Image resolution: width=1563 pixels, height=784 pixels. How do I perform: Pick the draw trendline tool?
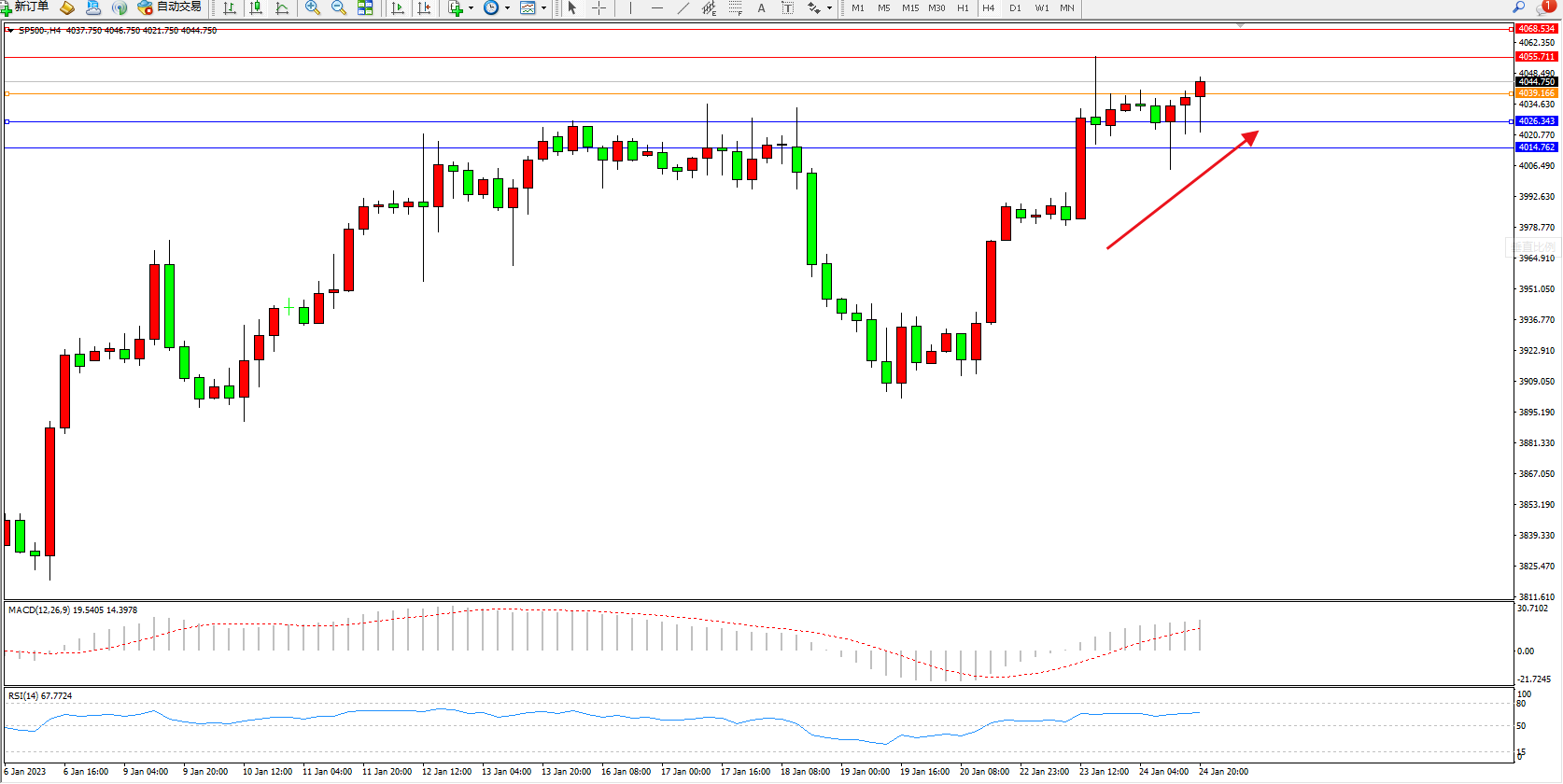[x=683, y=7]
